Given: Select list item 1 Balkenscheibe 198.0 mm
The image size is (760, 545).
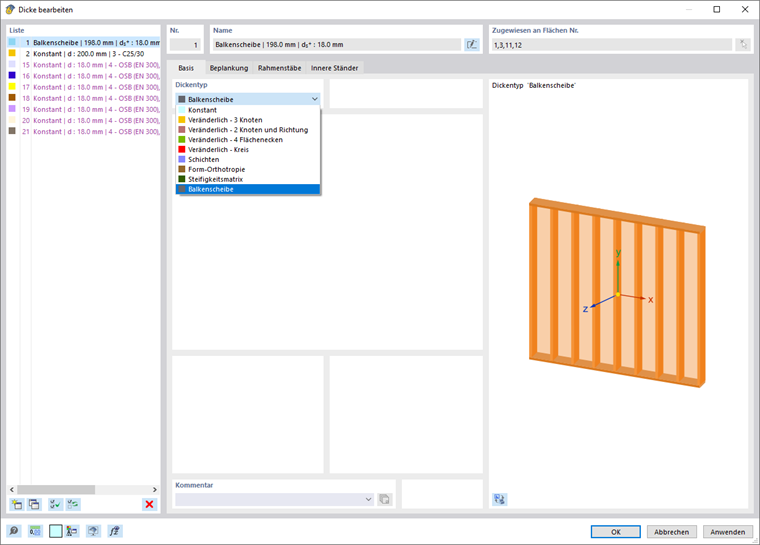Looking at the screenshot, I should 84,43.
